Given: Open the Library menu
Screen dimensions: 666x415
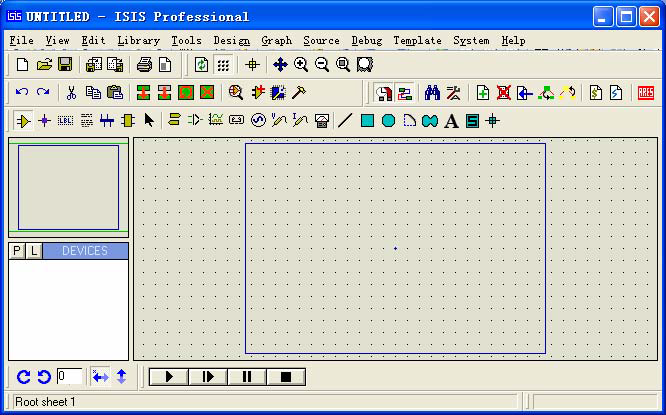Looking at the screenshot, I should 138,40.
